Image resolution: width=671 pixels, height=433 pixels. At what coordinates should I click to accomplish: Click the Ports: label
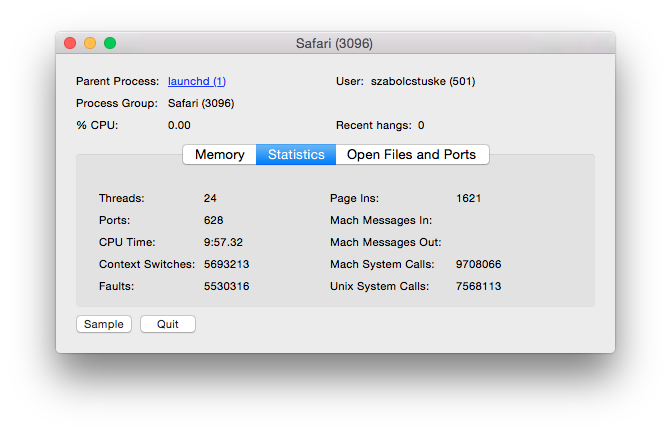115,220
